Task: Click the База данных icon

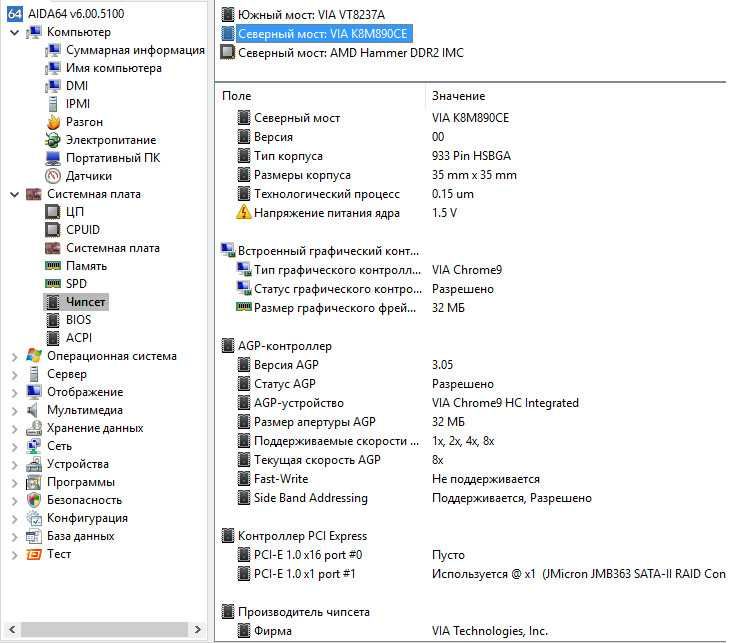Action: [34, 536]
